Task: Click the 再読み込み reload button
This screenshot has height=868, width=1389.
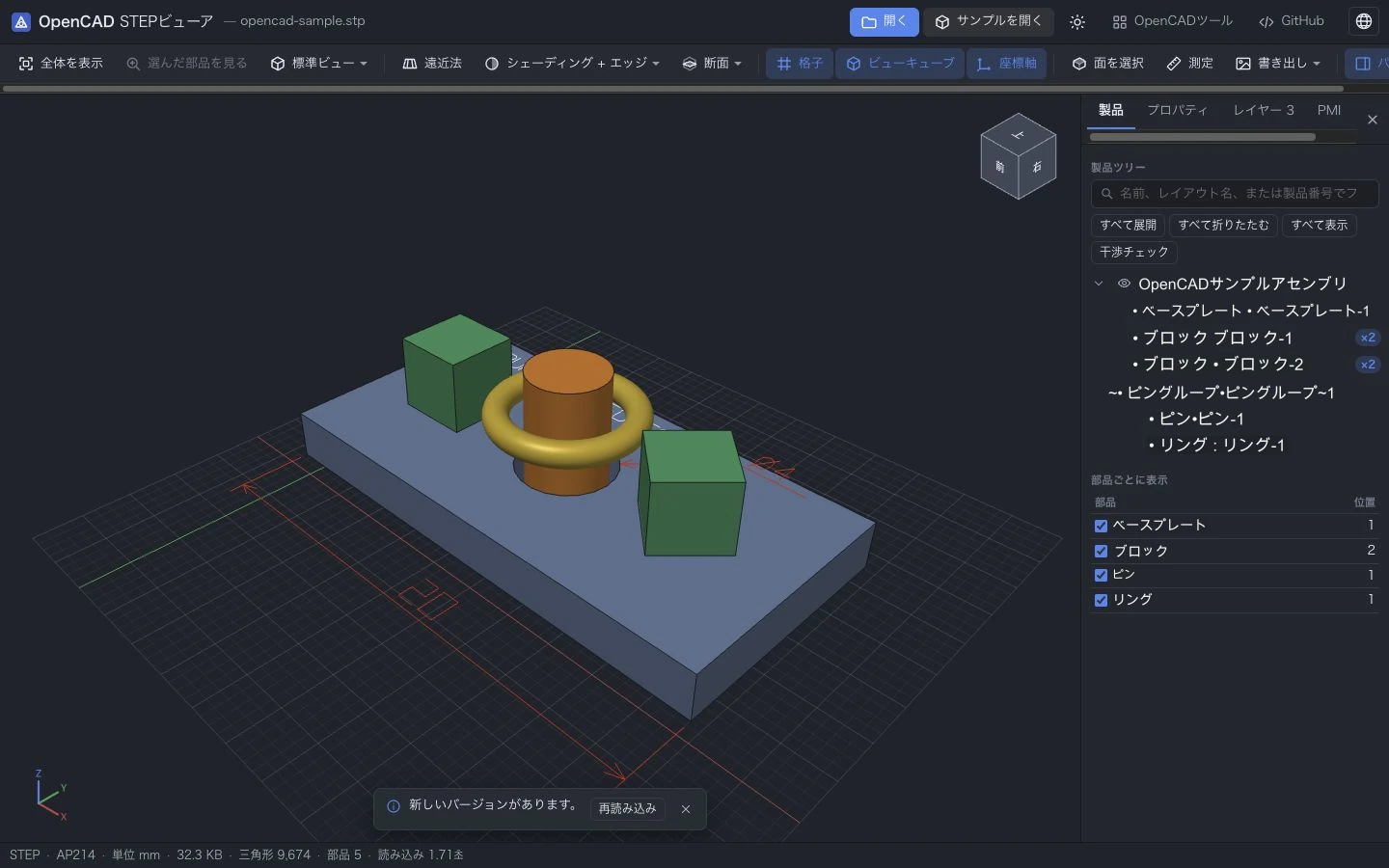Action: pyautogui.click(x=627, y=809)
